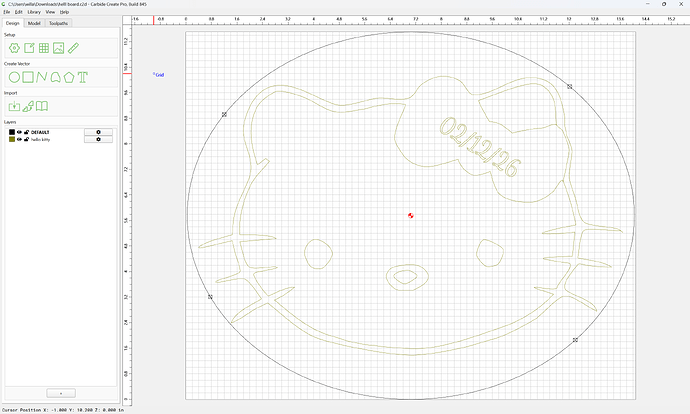Open the File menu
The width and height of the screenshot is (690, 414).
pyautogui.click(x=7, y=12)
